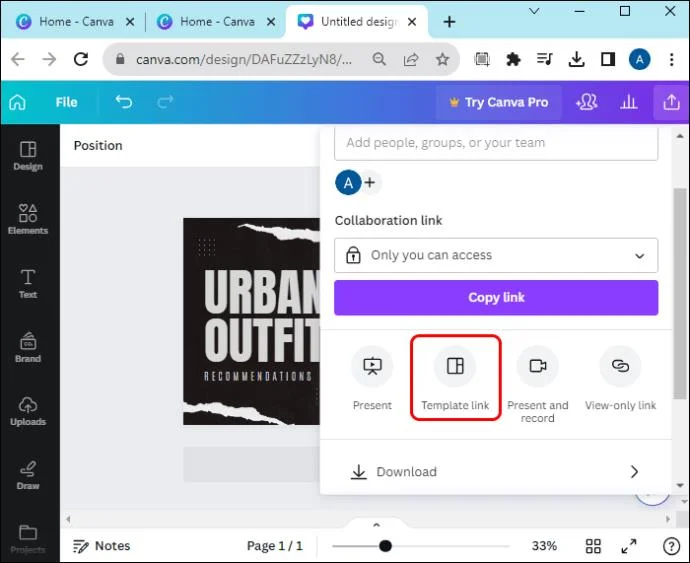The height and width of the screenshot is (563, 690).
Task: Open the tab search chevron in title bar
Action: [534, 11]
